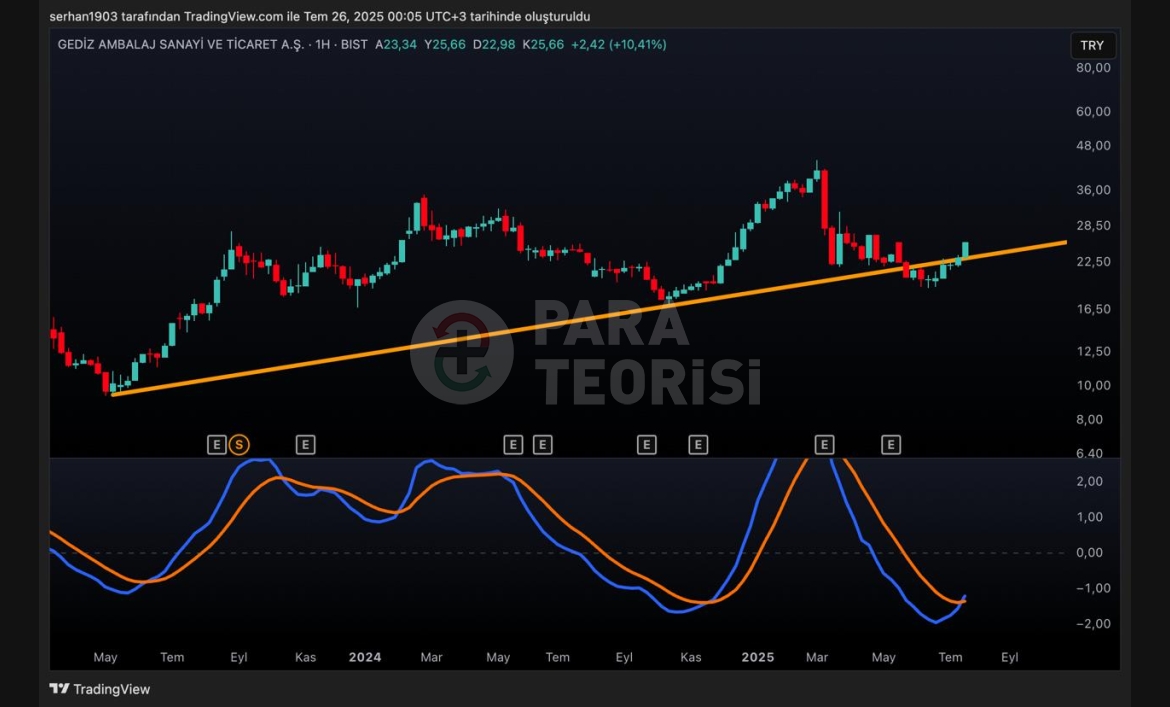
Task: Click the last E earnings marker on the right
Action: pyautogui.click(x=890, y=444)
